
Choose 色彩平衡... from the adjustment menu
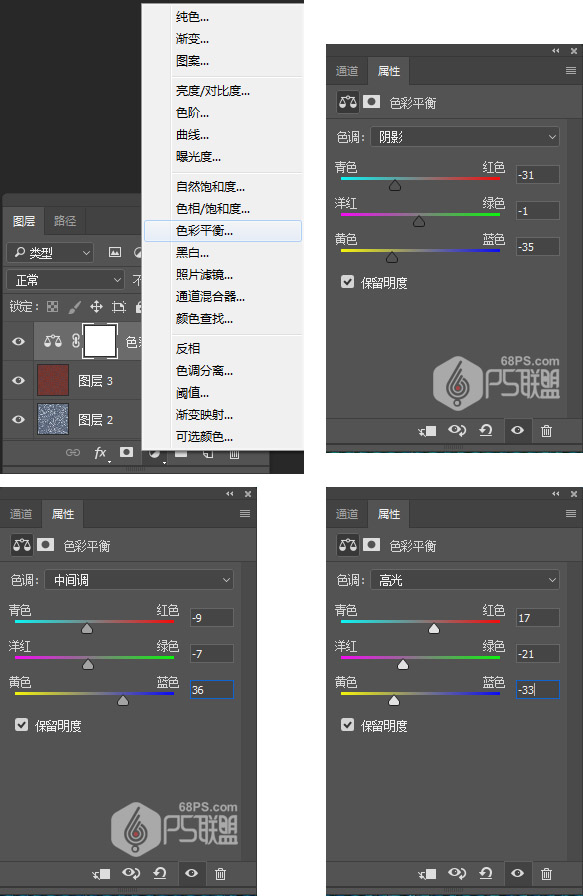click(x=223, y=231)
